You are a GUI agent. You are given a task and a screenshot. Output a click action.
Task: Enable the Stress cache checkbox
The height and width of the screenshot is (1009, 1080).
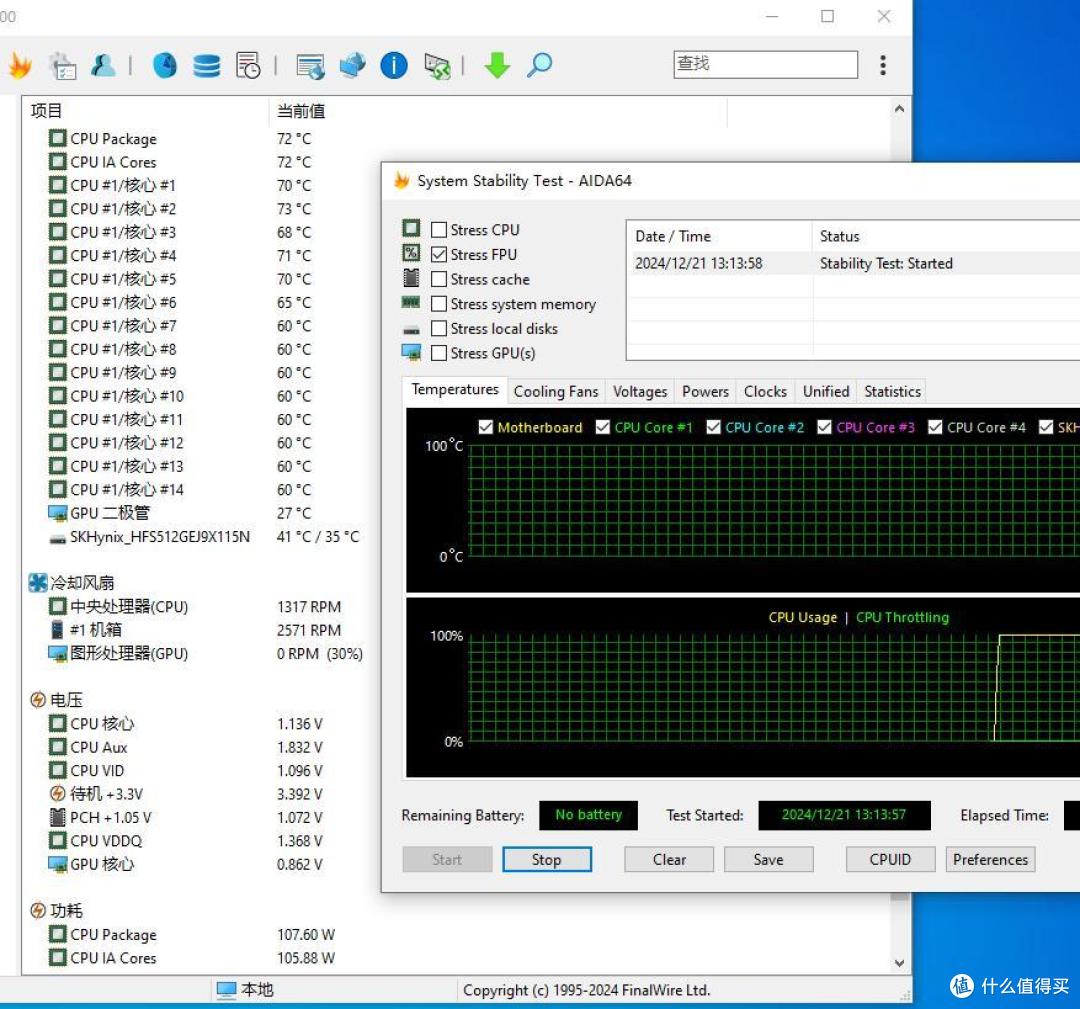click(x=439, y=279)
